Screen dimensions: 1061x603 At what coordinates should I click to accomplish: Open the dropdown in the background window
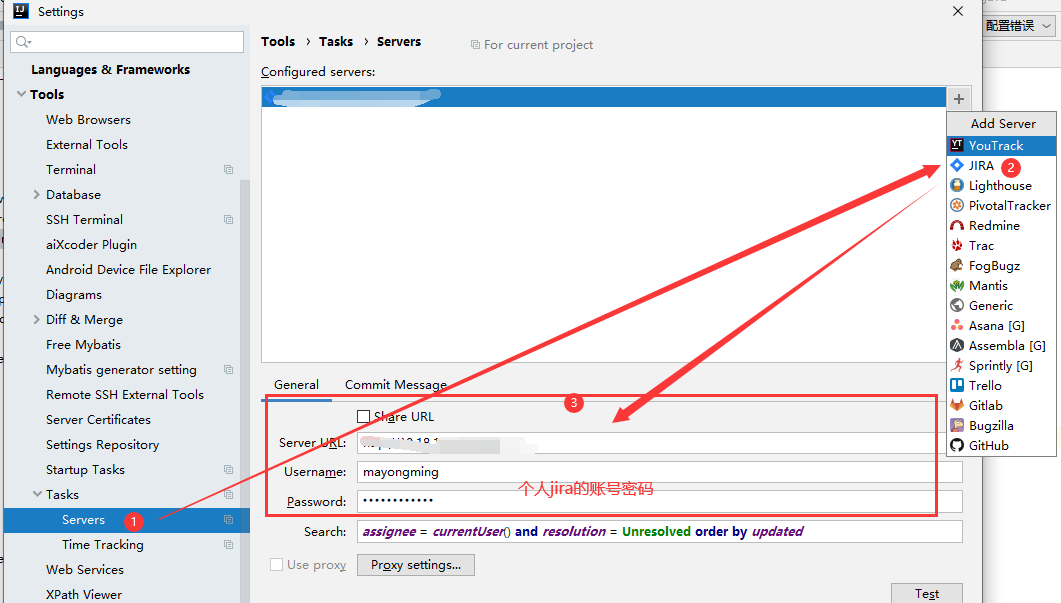click(x=1018, y=26)
